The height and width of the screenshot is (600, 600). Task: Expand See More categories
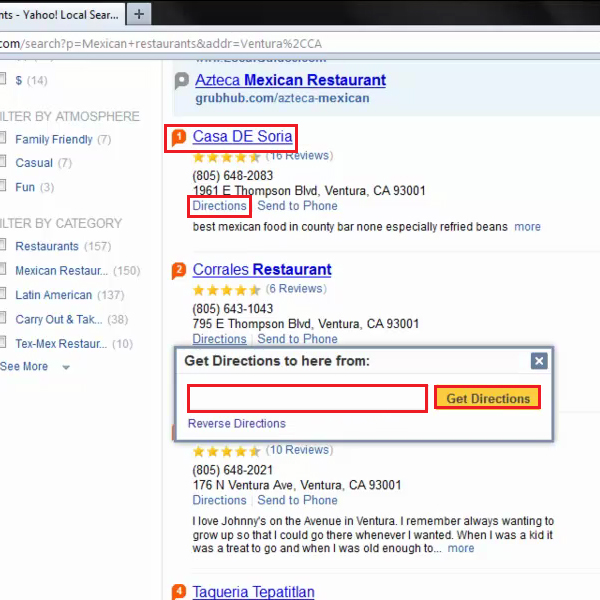[34, 367]
